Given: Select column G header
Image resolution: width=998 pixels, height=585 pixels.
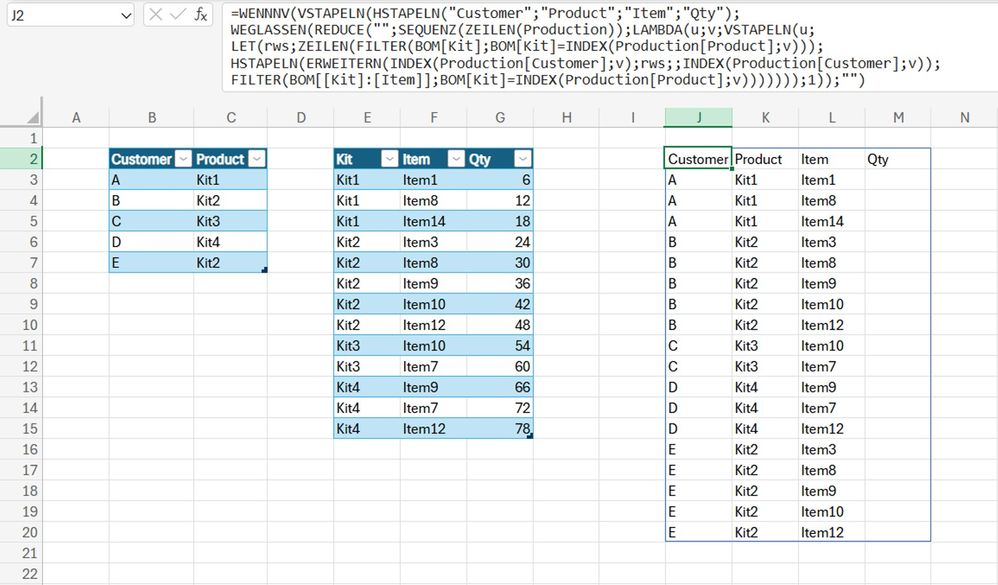Looking at the screenshot, I should 500,118.
